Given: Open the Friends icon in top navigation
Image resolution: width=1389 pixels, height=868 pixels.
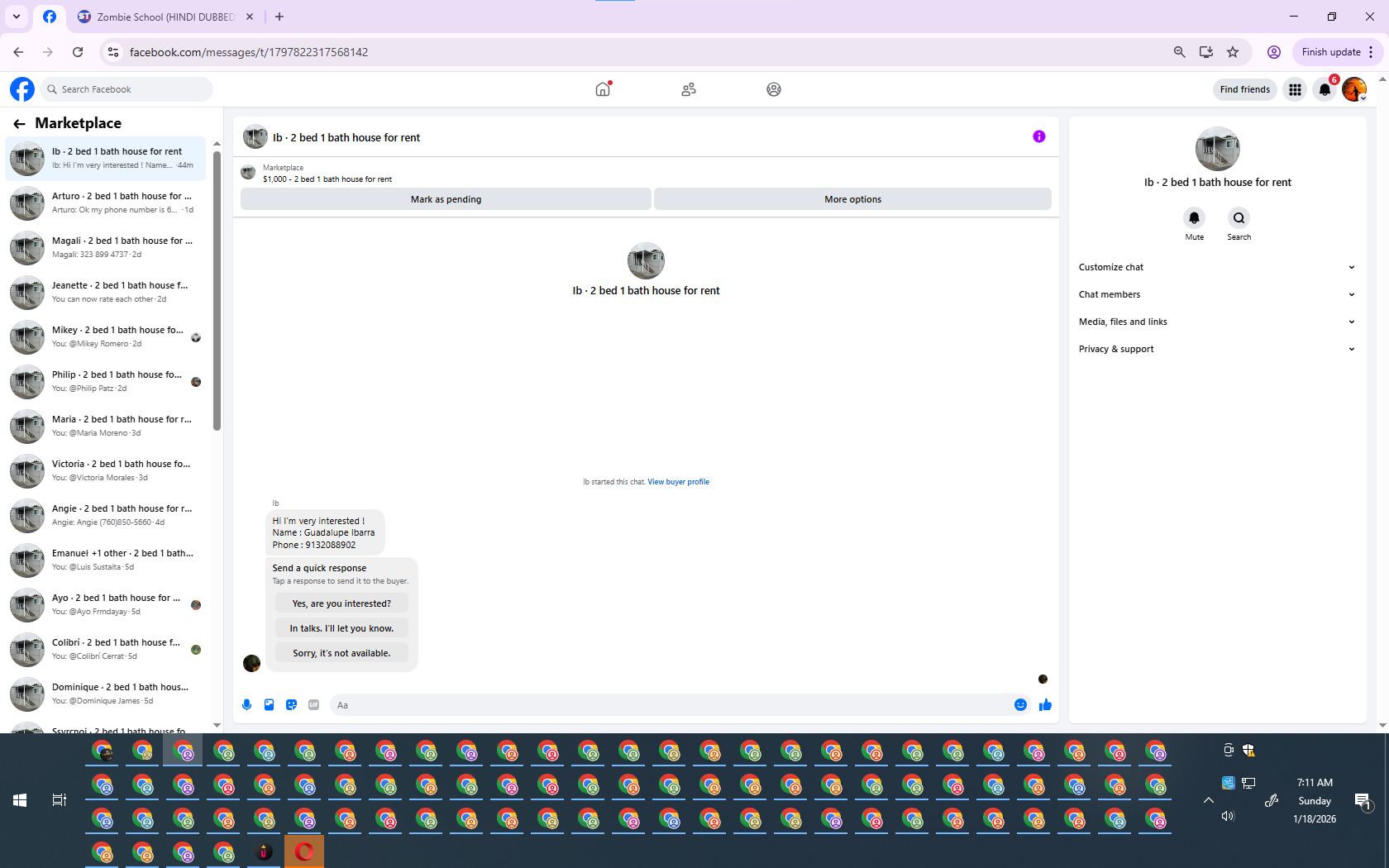Looking at the screenshot, I should (x=689, y=89).
